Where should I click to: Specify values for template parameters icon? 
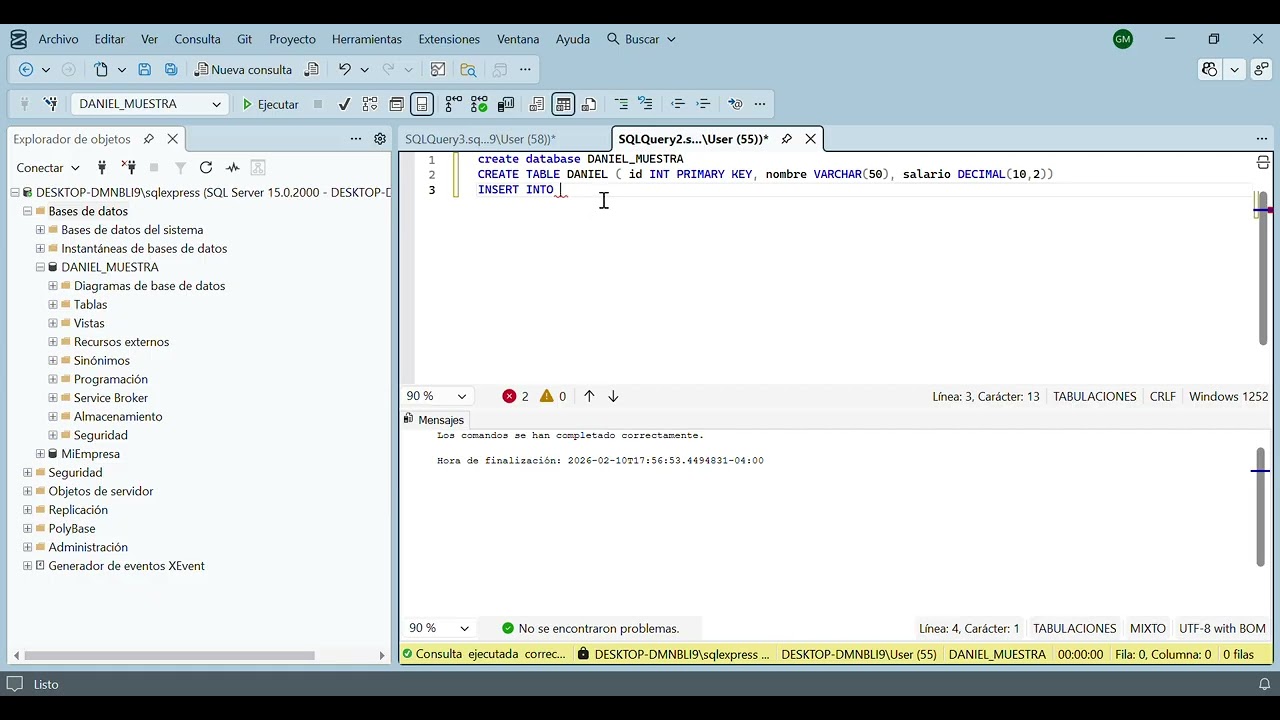[x=735, y=104]
